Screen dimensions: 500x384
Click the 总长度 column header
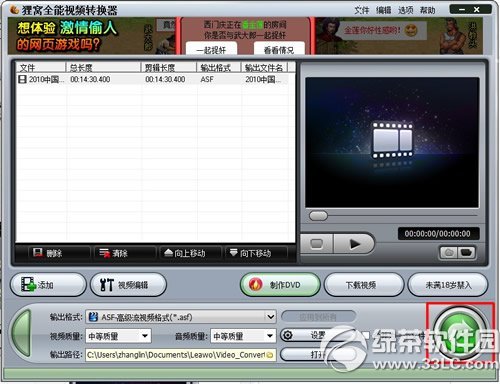pyautogui.click(x=103, y=68)
